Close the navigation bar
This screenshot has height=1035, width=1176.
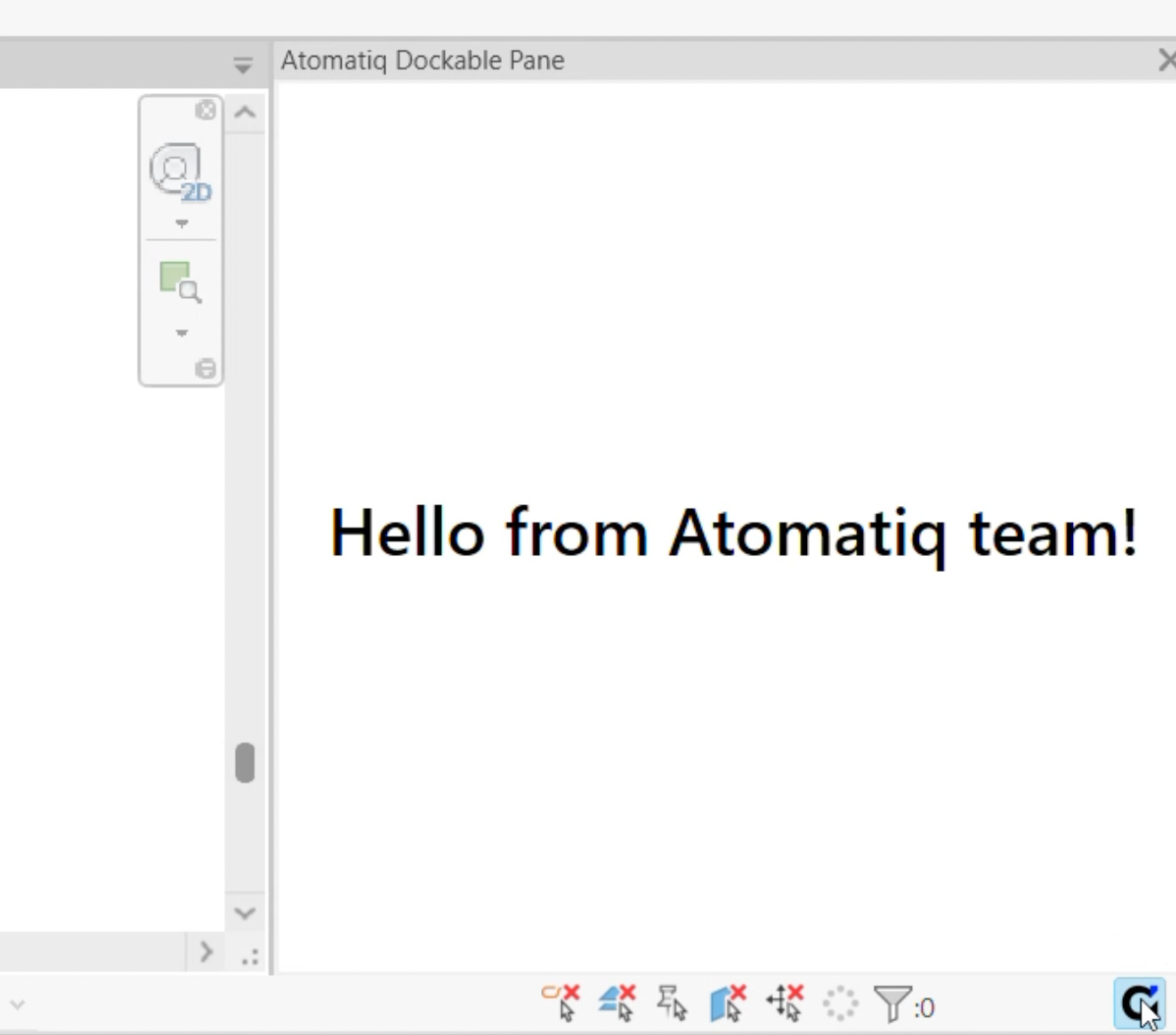(x=205, y=110)
